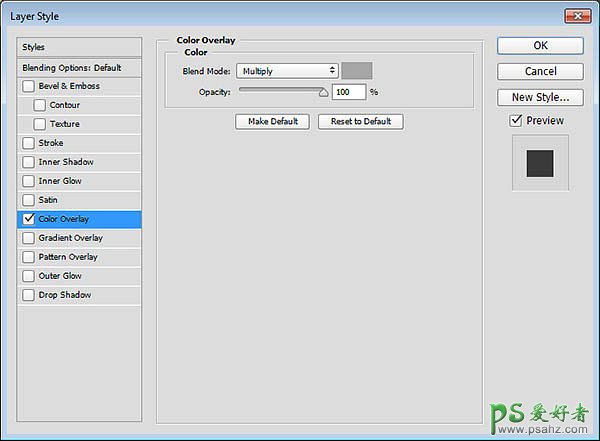Click the style preview thumbnail
Screen dimensions: 600x441
[x=540, y=162]
